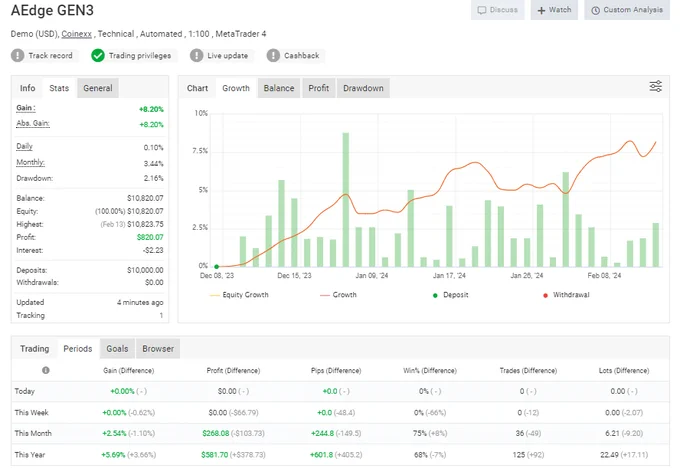Screen dimensions: 680x475
Task: Select the Growth chart tab
Action: (236, 88)
